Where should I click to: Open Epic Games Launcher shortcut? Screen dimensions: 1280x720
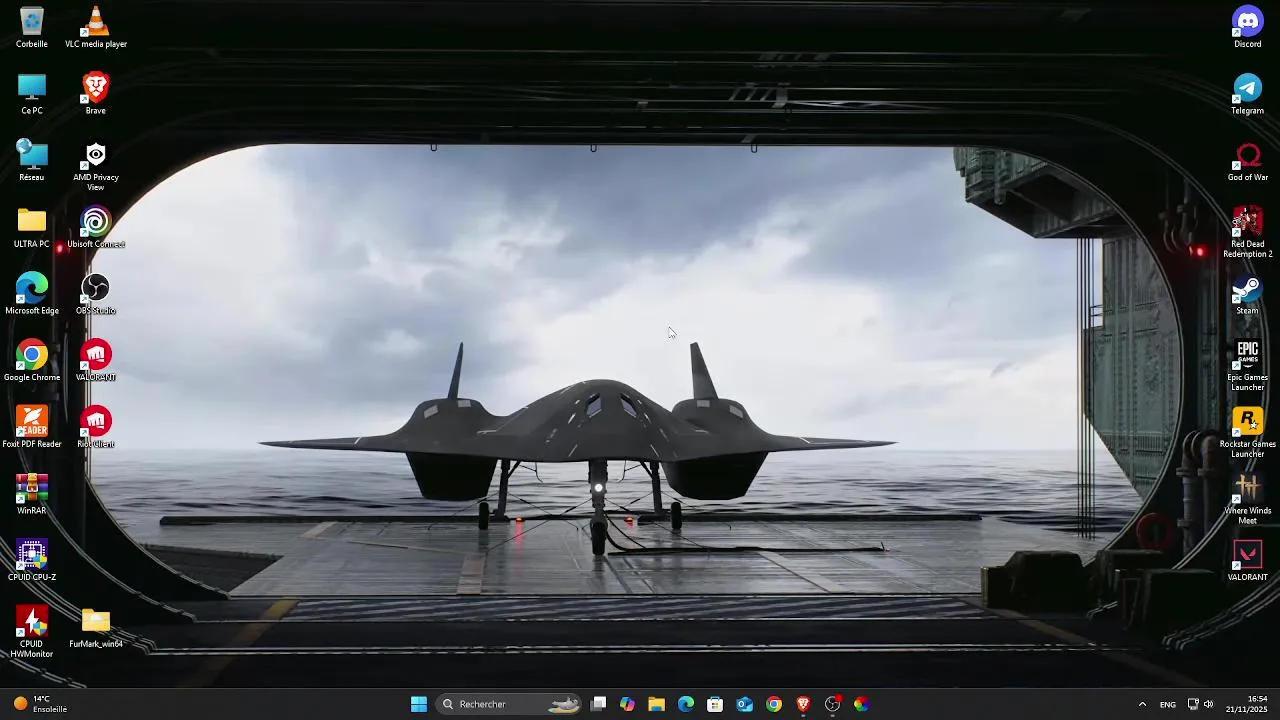[1248, 366]
